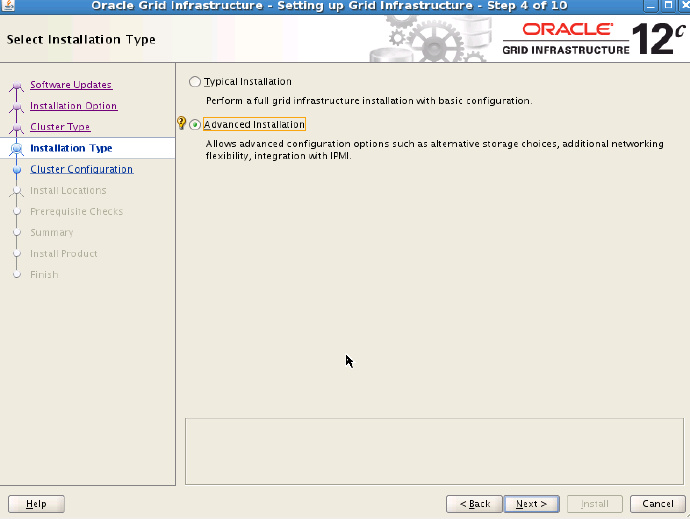Go back with the Back button
Viewport: 690px width, 519px height.
point(474,504)
